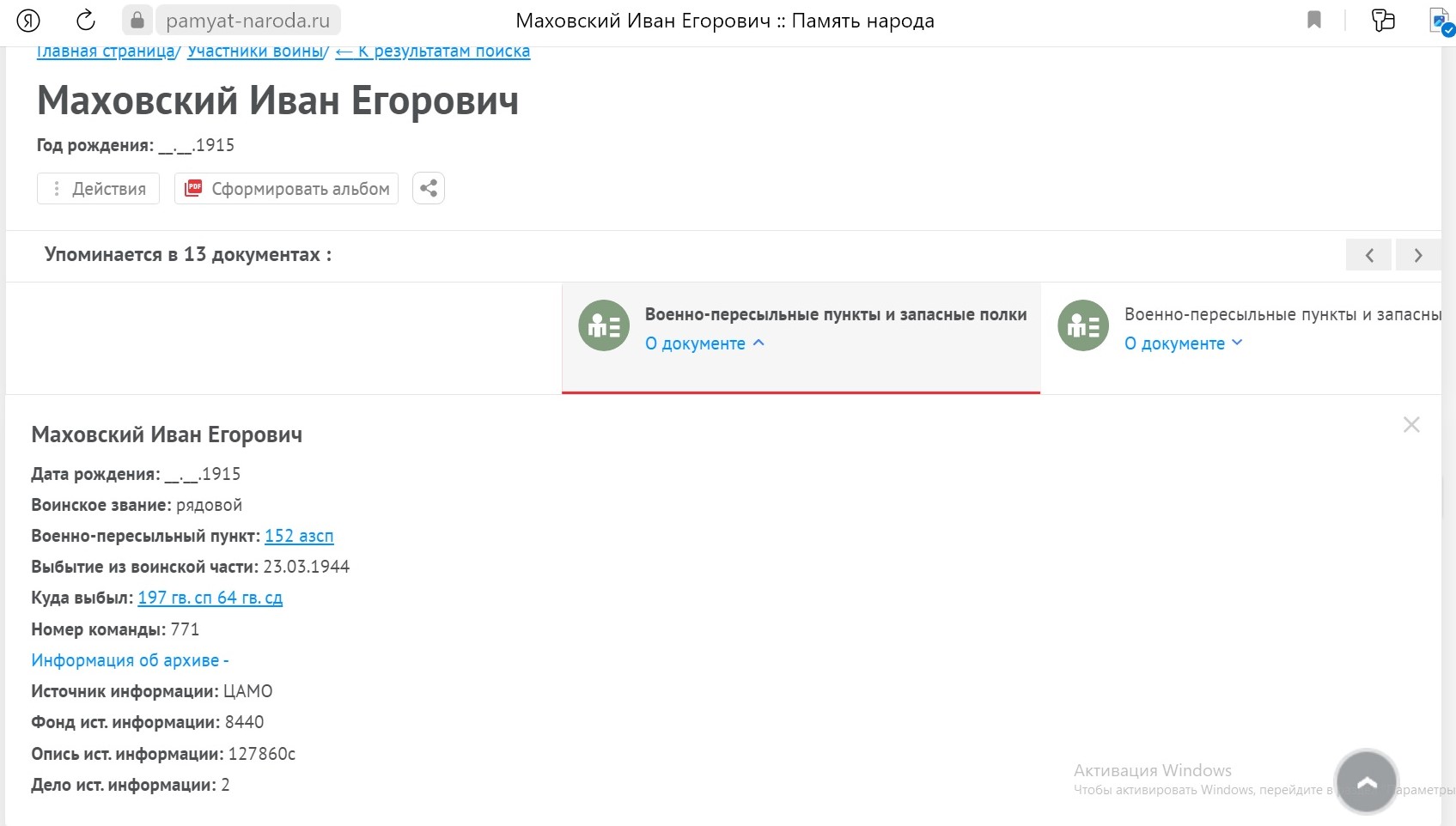Click the Yandex browser logo icon

(28, 20)
